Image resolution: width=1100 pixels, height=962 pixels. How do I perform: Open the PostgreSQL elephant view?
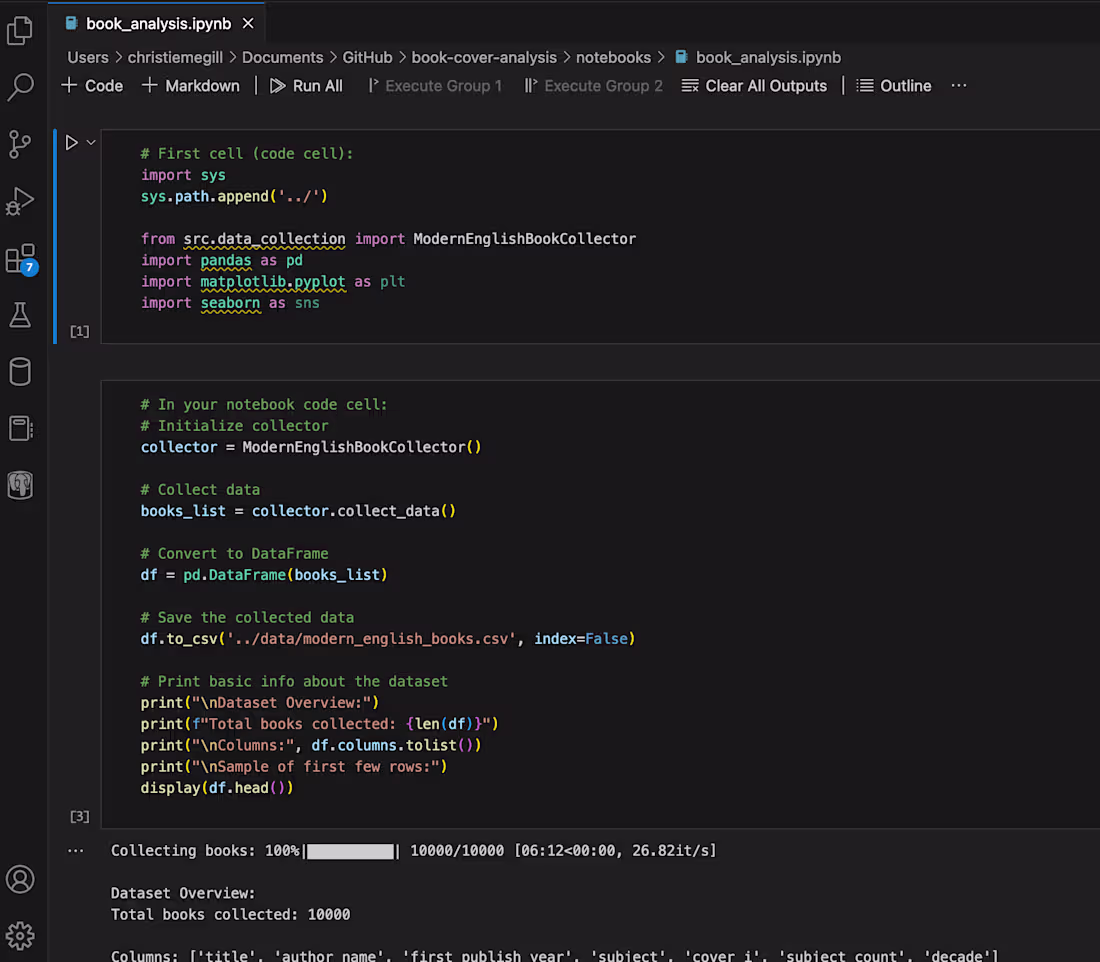[20, 485]
